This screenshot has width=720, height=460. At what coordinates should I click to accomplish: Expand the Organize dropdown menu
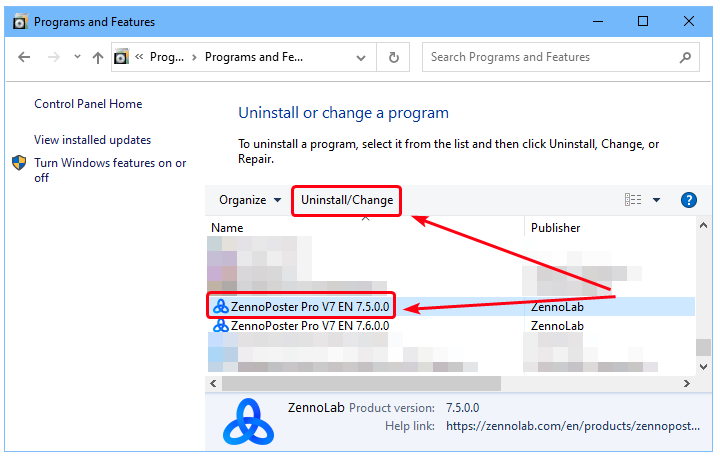pyautogui.click(x=250, y=200)
